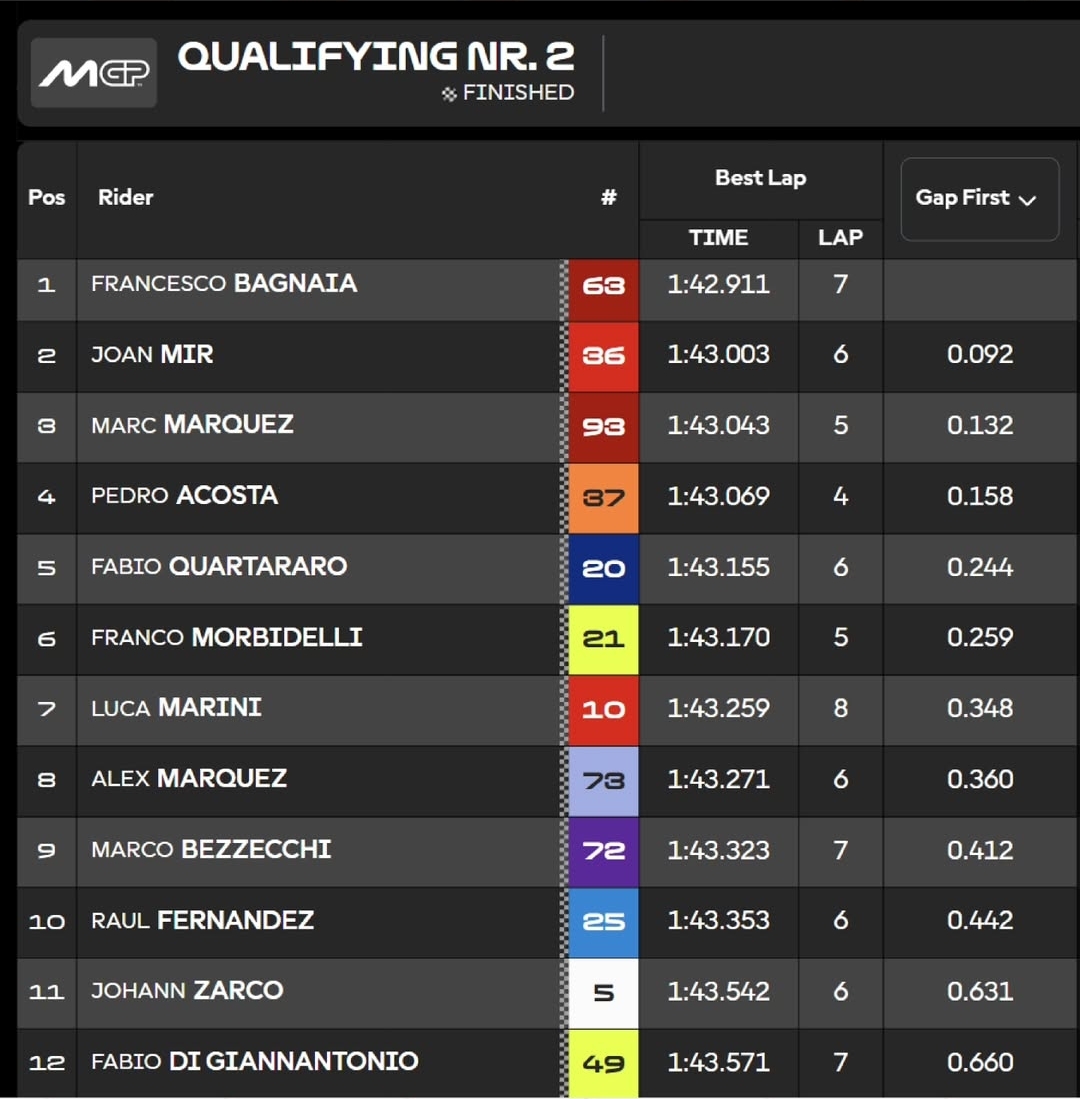This screenshot has width=1080, height=1099.
Task: Select Raul Fernandez's best lap time 1:43.353
Action: (x=718, y=921)
